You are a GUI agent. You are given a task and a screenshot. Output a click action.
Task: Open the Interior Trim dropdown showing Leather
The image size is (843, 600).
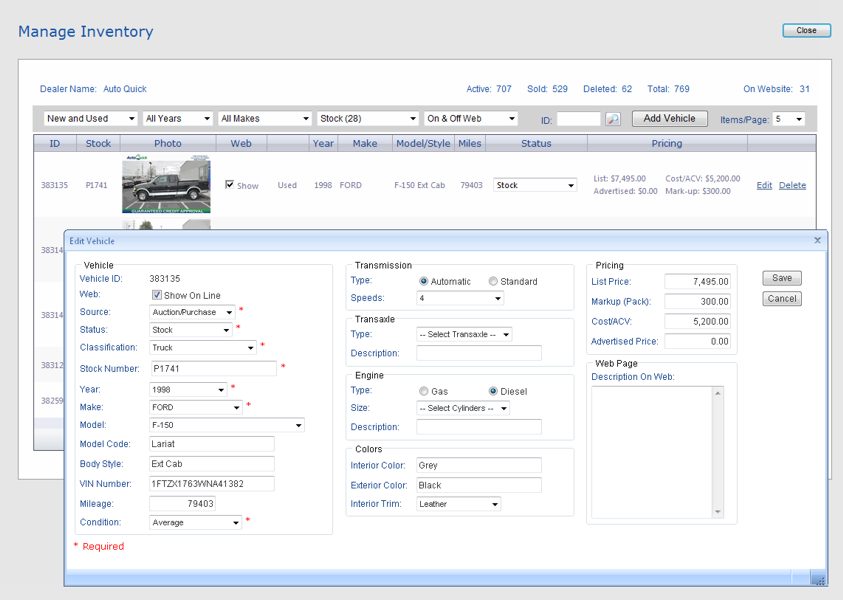tap(459, 504)
